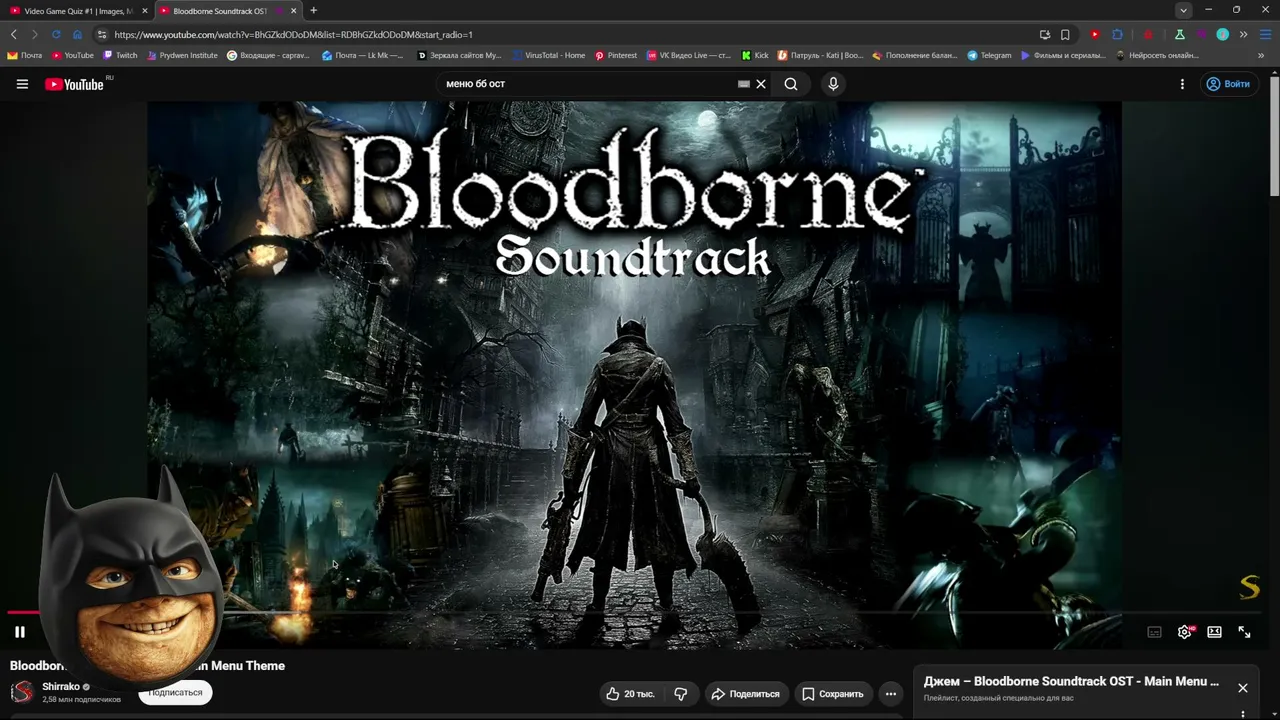Screen dimensions: 1280x720
Task: Open the Почта bookmark
Action: [x=25, y=56]
